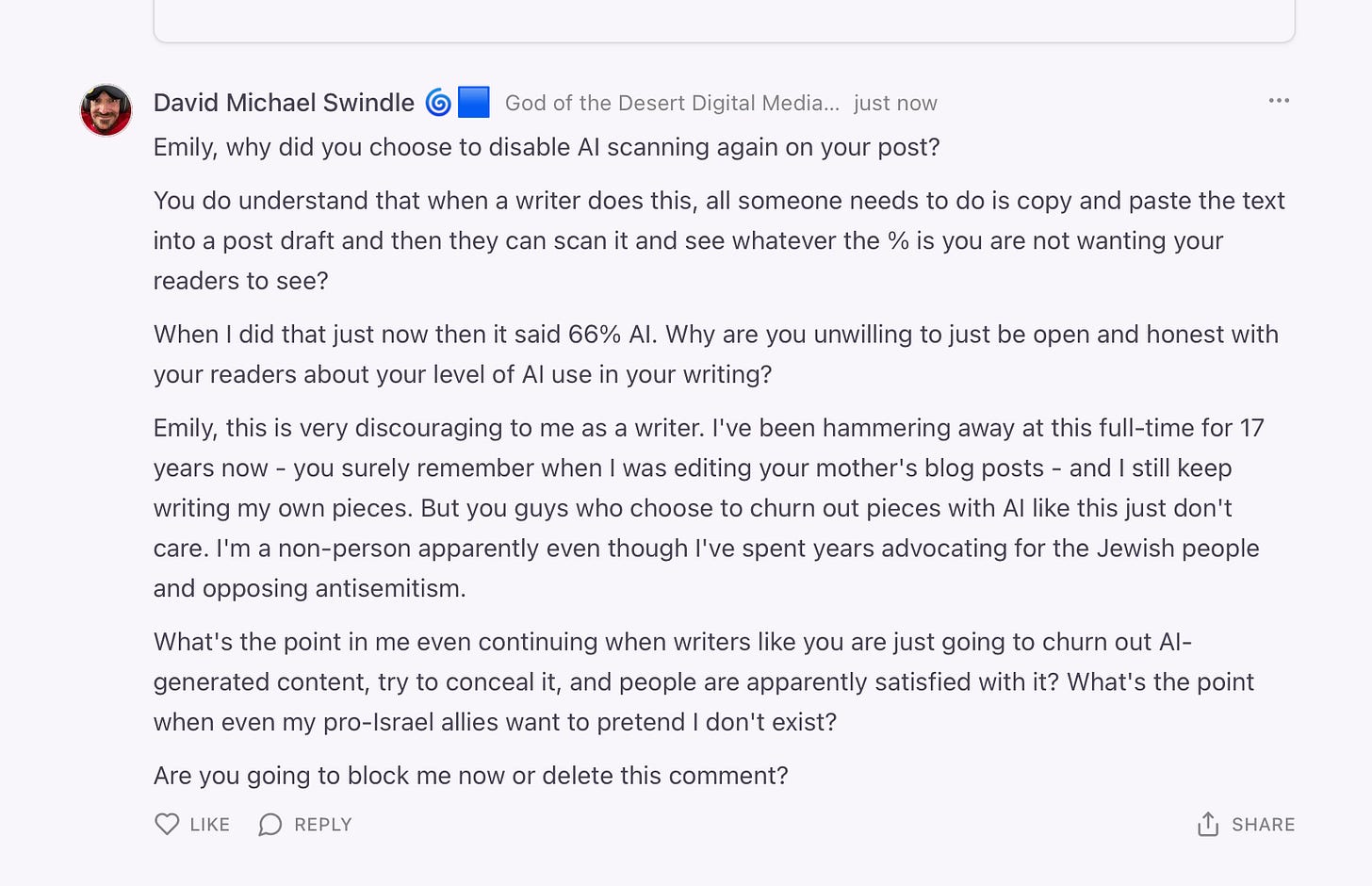Click inside the comment box above the comment
Viewport: 1372px width, 886px height.
click(x=724, y=19)
